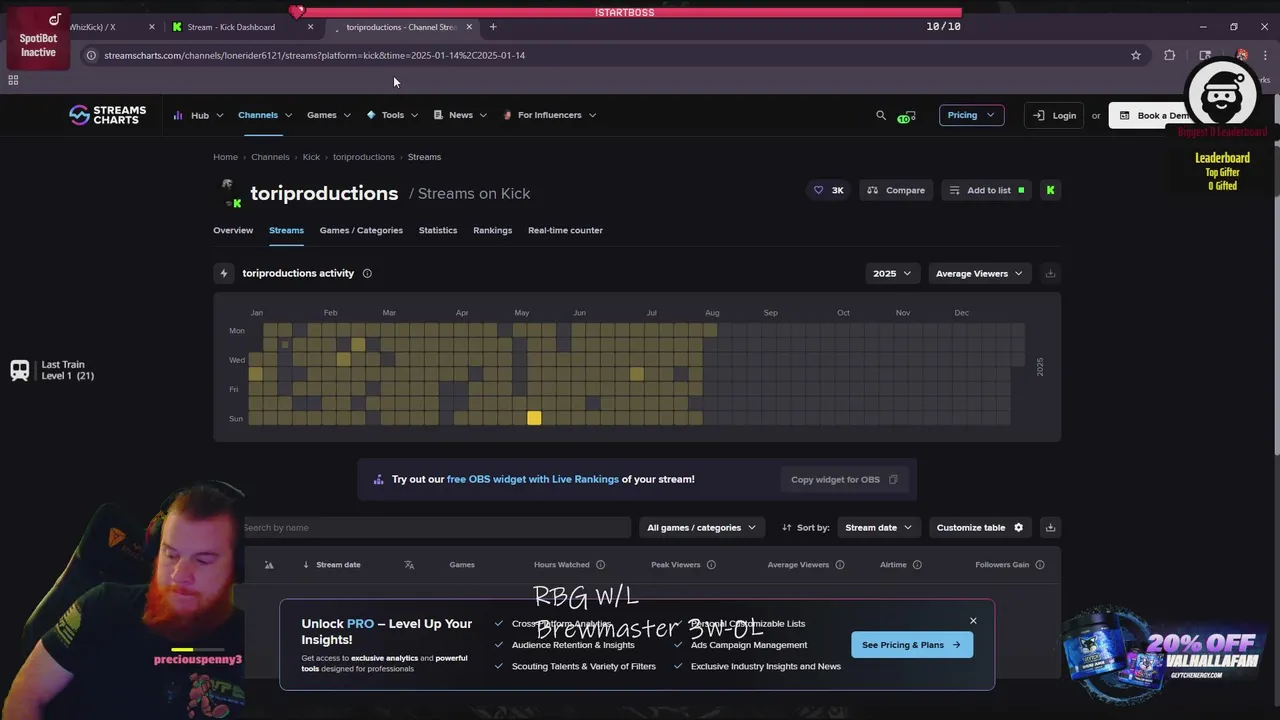Screen dimensions: 1280x720
Task: Expand the Tools menu
Action: coord(393,115)
